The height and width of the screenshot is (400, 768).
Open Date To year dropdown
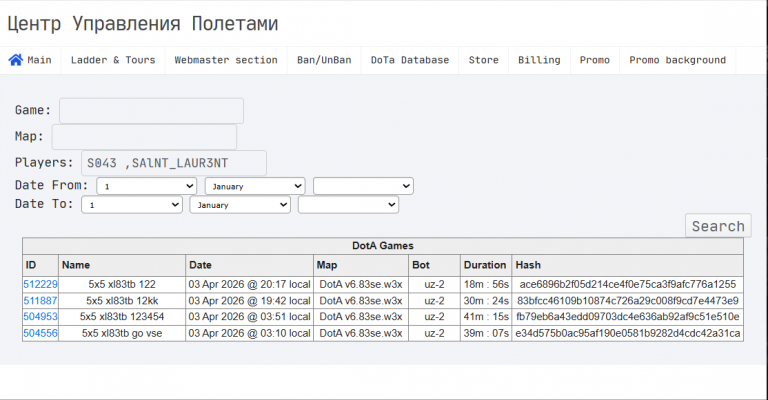point(348,205)
